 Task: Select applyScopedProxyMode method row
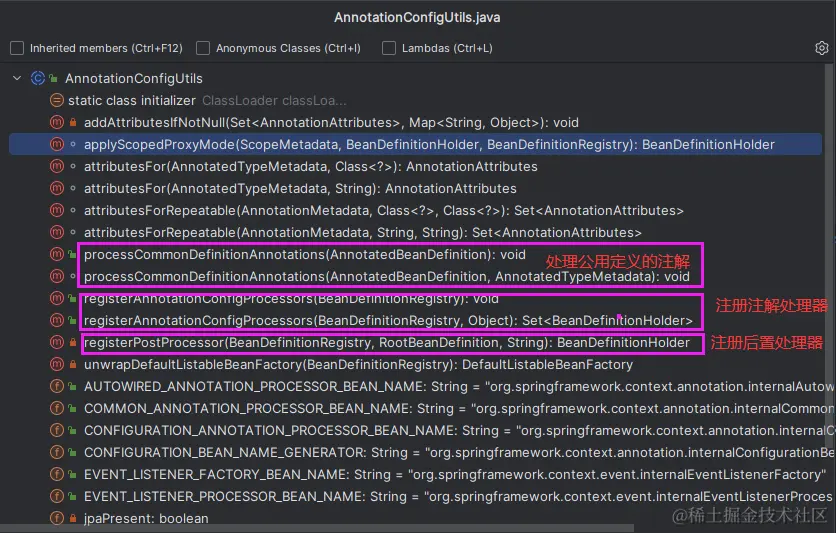415,144
